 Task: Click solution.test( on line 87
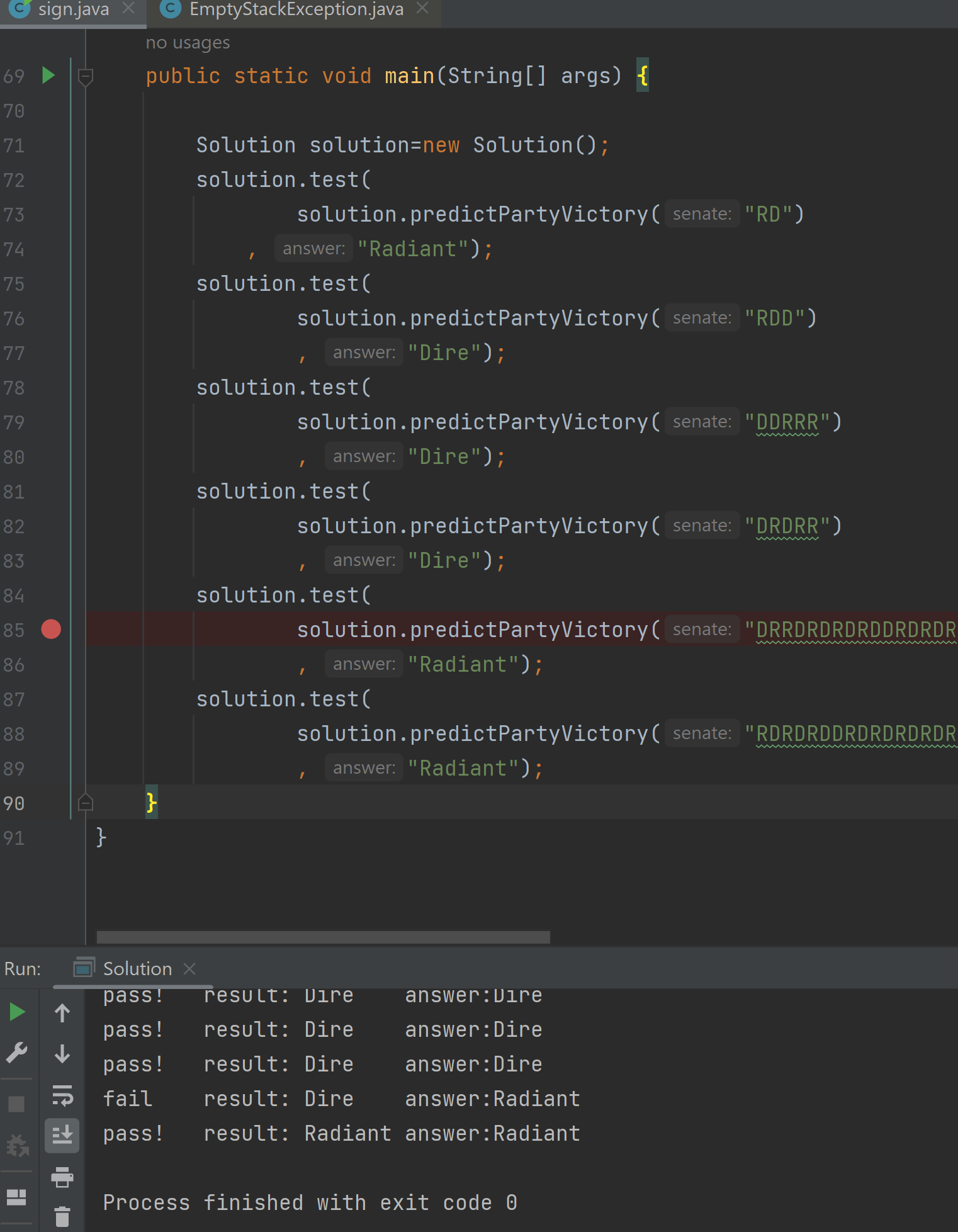click(x=283, y=699)
